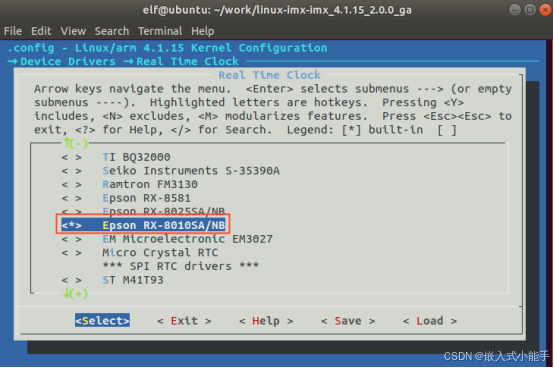Screen dimensions: 554x368
Task: Open the Edit menu
Action: tap(41, 31)
